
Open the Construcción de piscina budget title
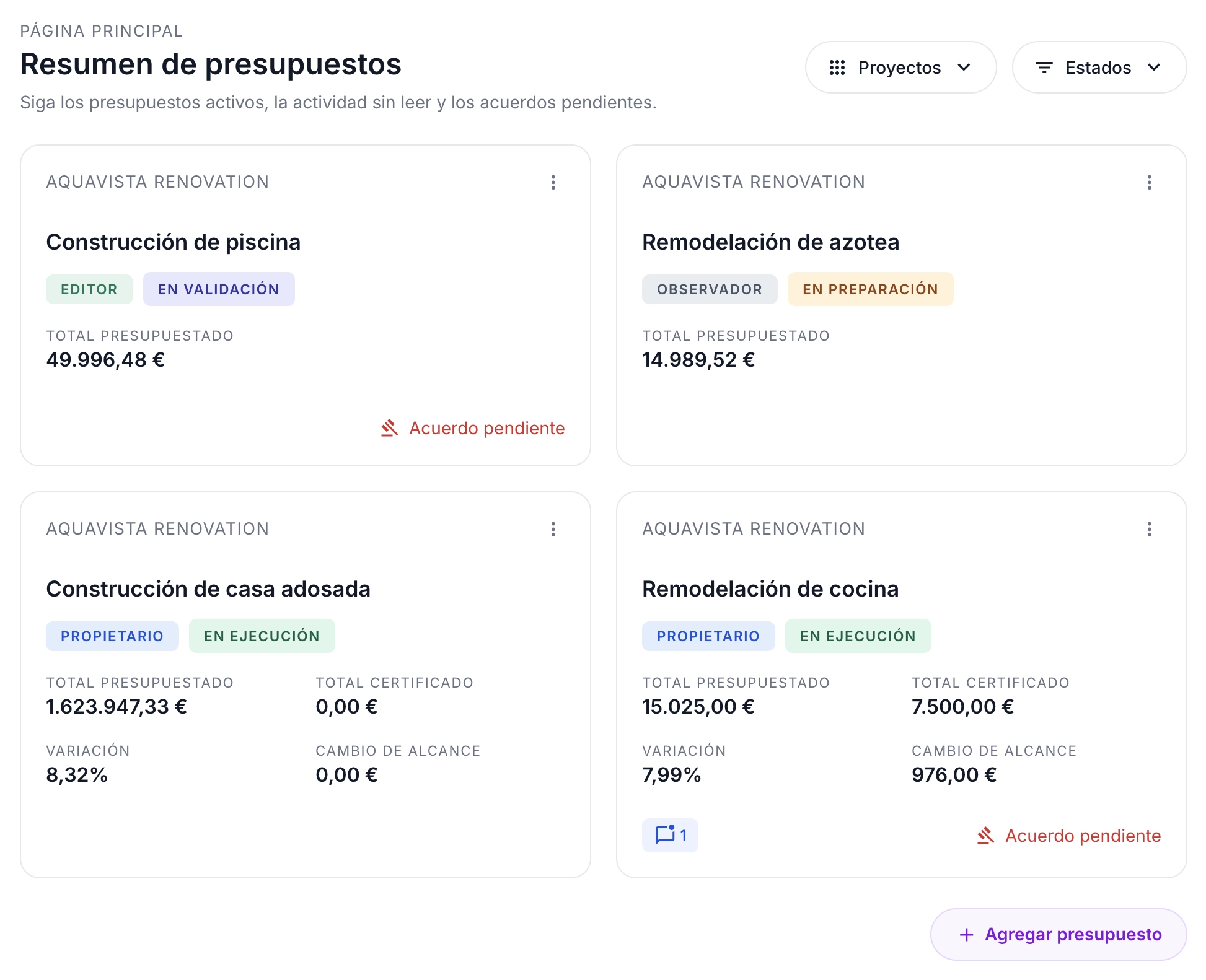pyautogui.click(x=174, y=242)
